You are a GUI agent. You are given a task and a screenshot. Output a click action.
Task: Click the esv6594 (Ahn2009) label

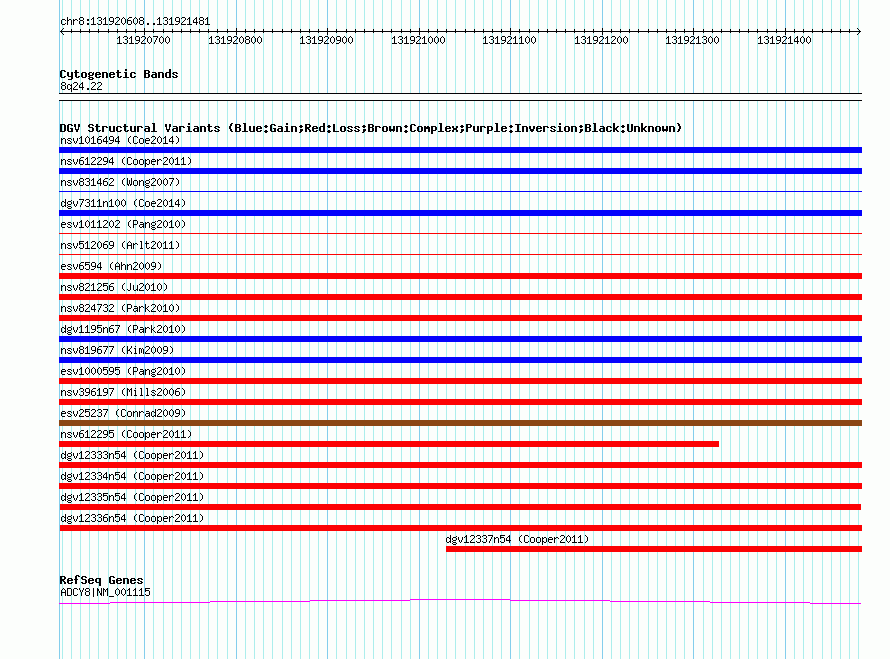(111, 266)
